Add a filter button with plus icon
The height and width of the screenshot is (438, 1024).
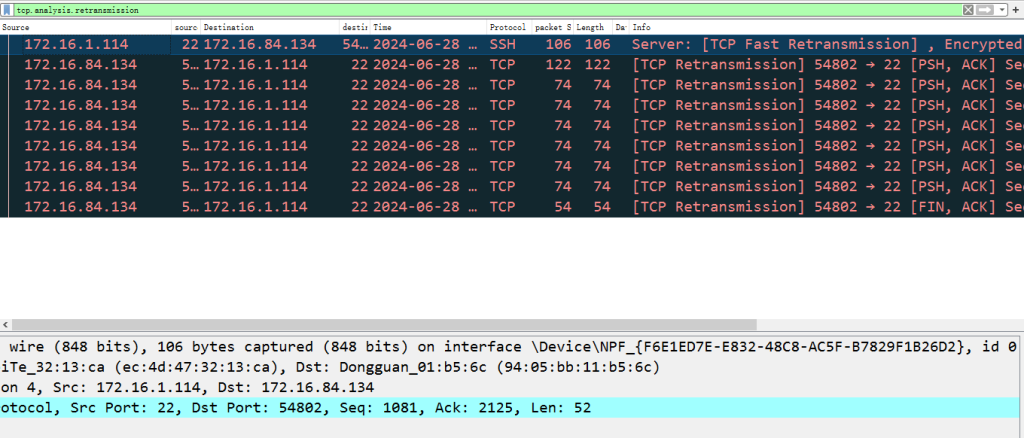click(1015, 9)
